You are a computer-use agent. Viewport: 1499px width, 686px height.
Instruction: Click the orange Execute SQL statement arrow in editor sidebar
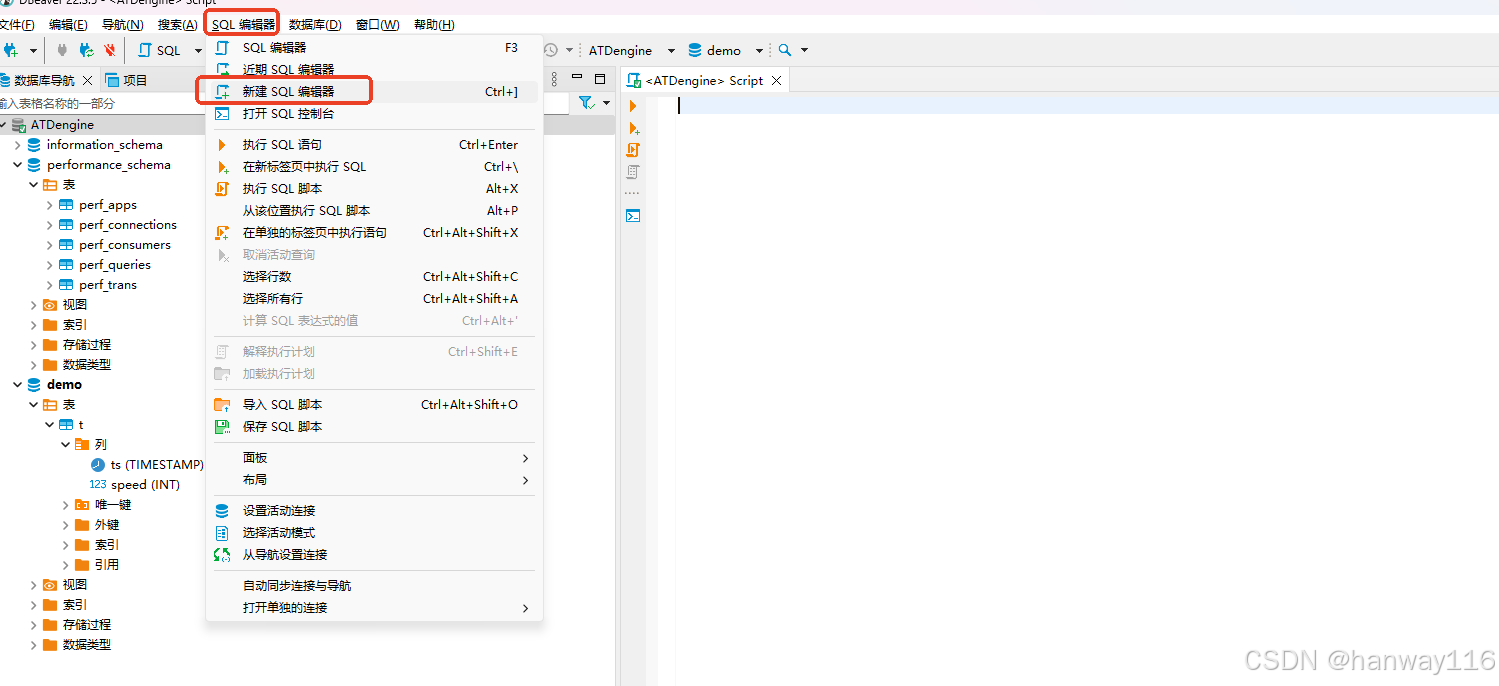point(633,106)
